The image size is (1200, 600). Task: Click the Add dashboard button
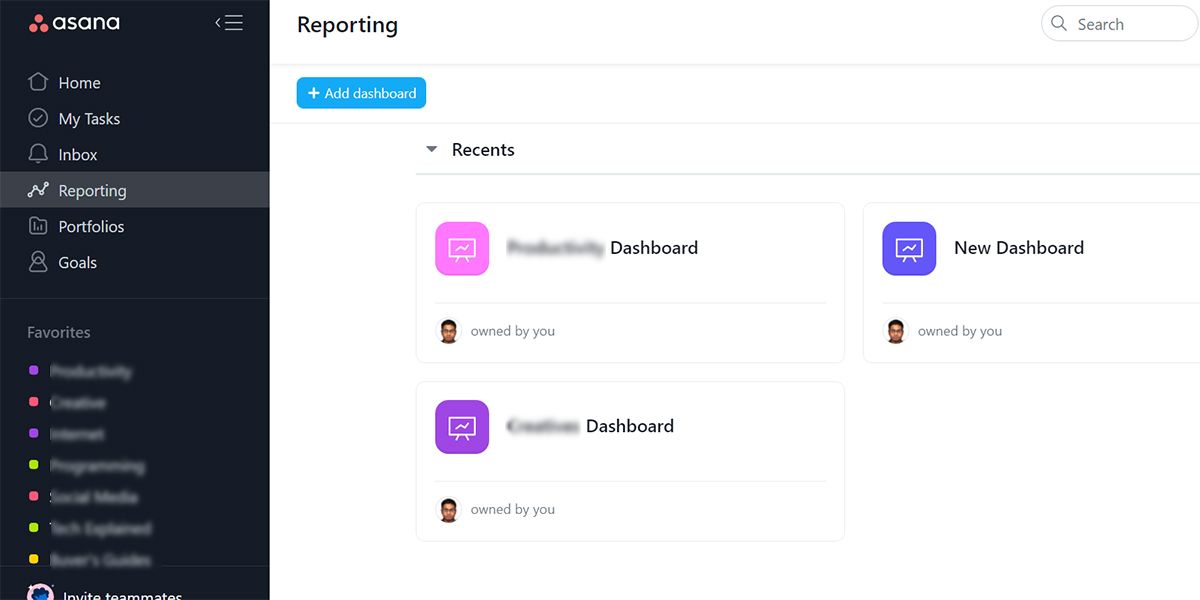(361, 93)
